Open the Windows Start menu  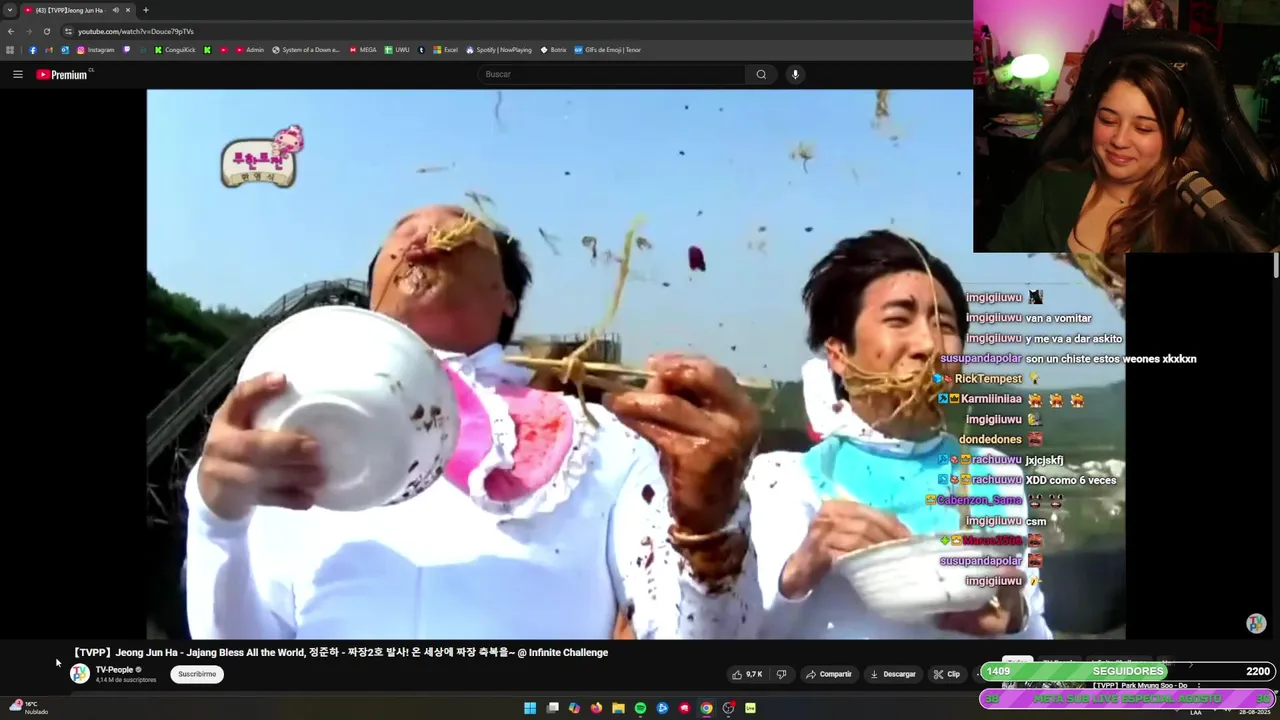click(530, 708)
